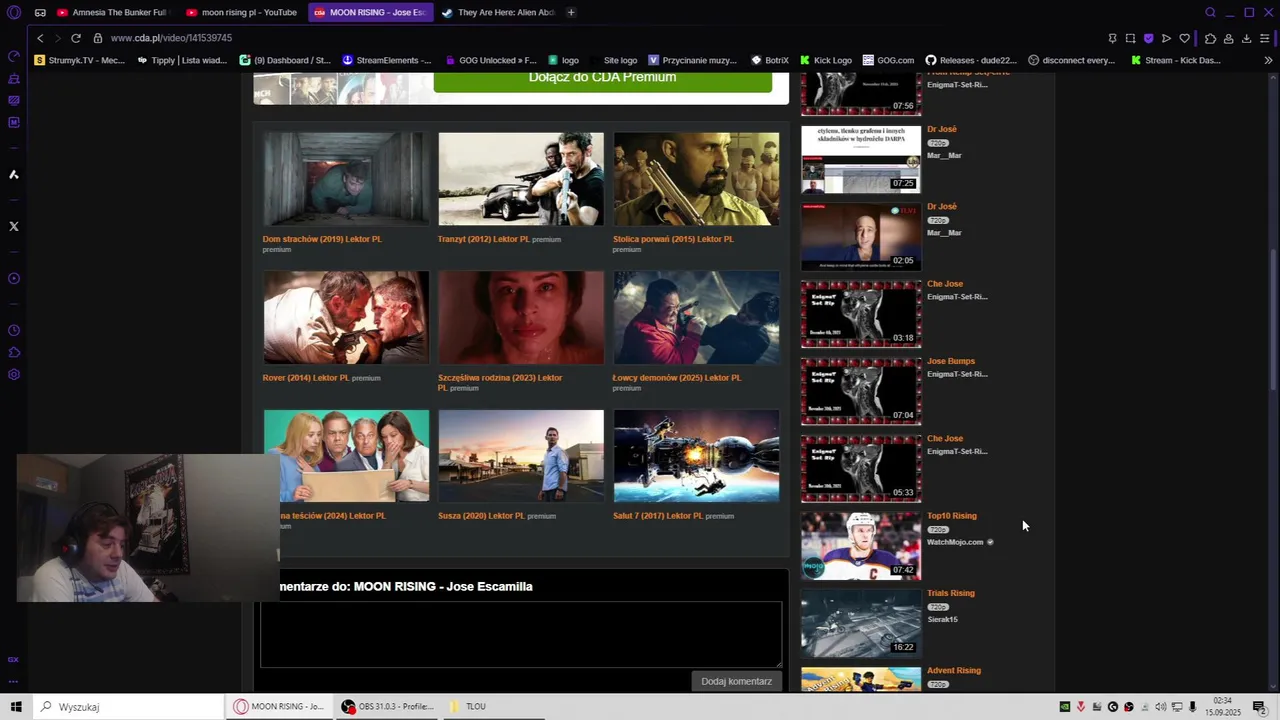Click the snapshot camera icon in address bar

click(x=1130, y=38)
